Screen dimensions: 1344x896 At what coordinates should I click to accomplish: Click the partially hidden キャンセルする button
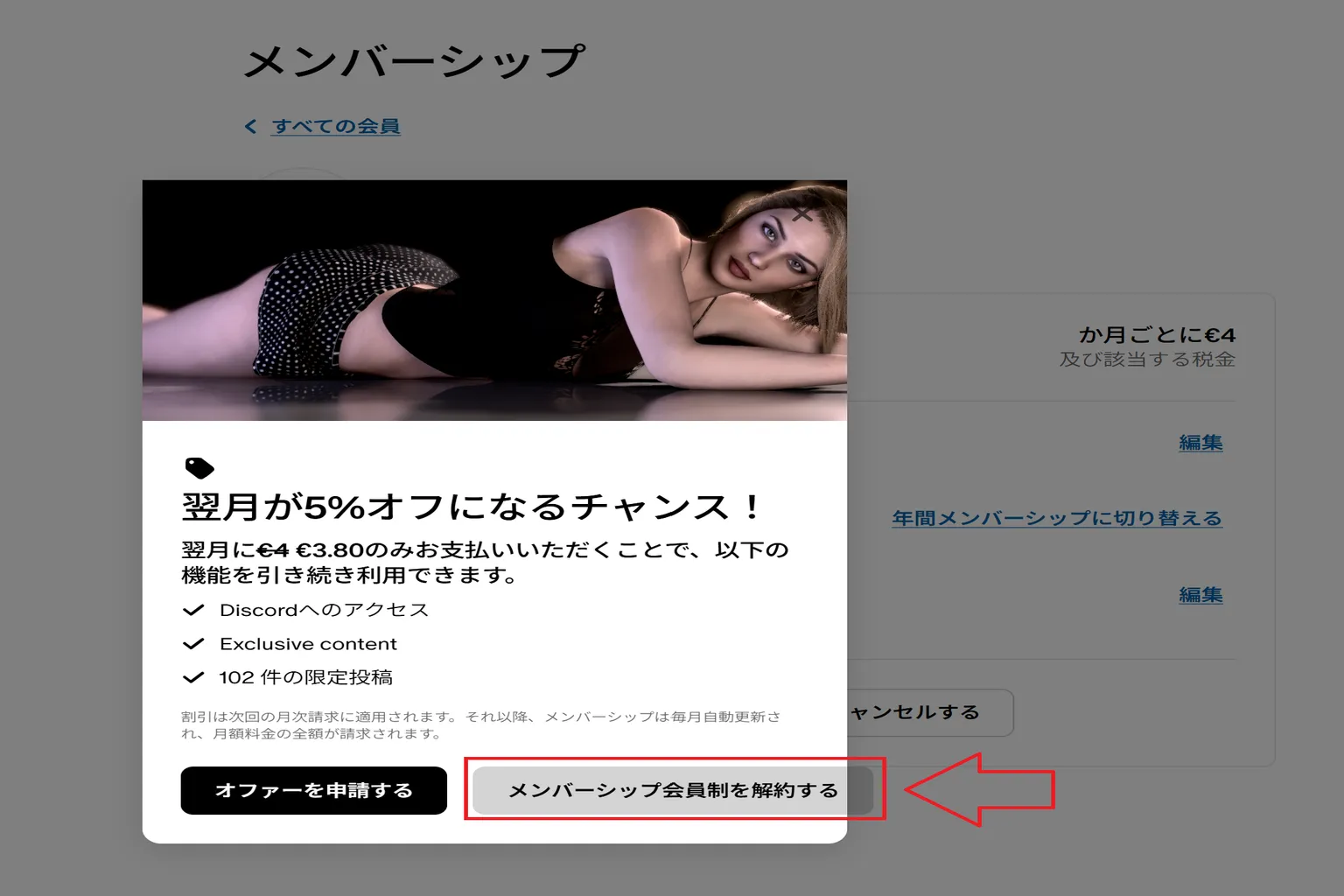[929, 712]
